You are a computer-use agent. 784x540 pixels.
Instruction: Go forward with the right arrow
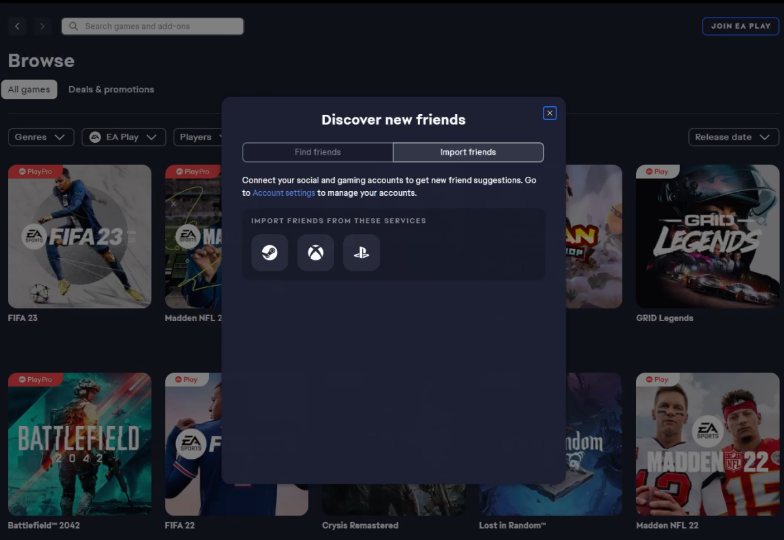[42, 26]
